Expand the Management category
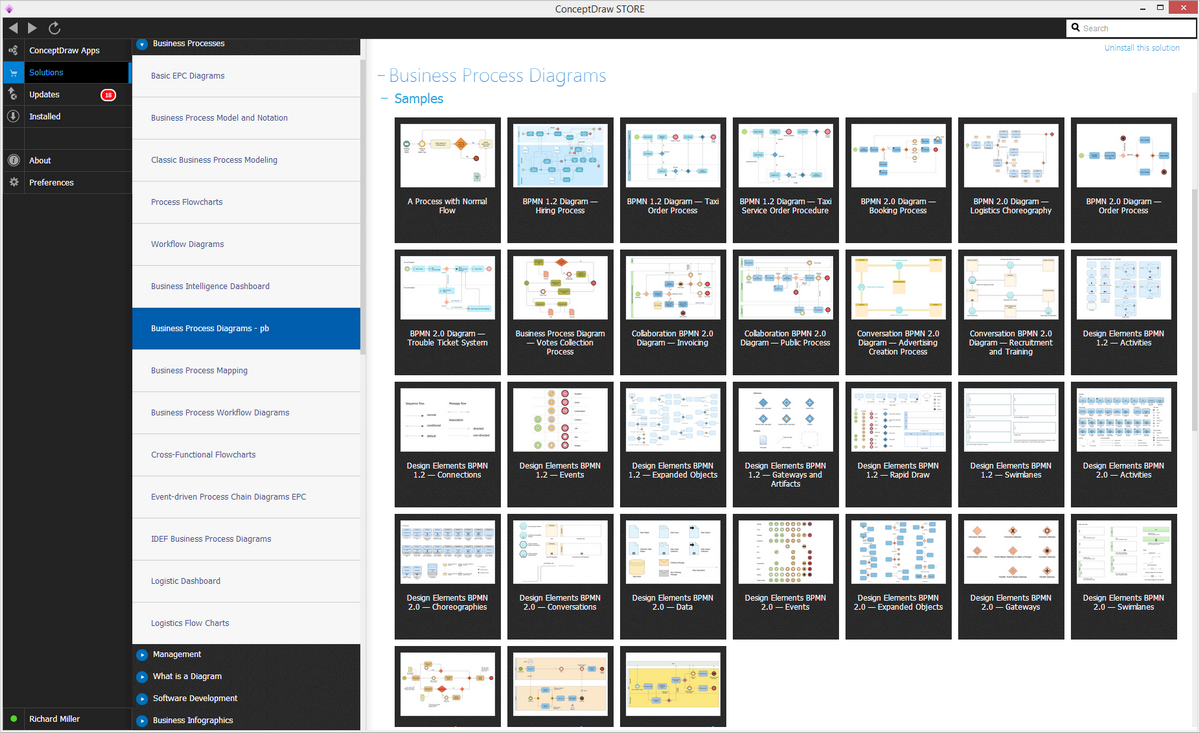 142,655
